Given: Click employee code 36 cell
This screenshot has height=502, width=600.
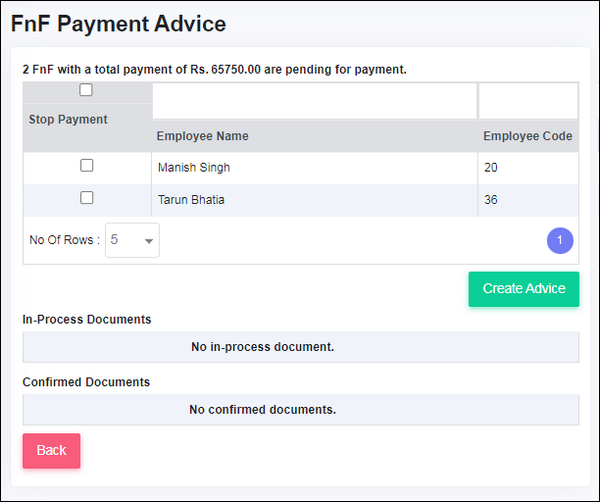Looking at the screenshot, I should point(528,200).
